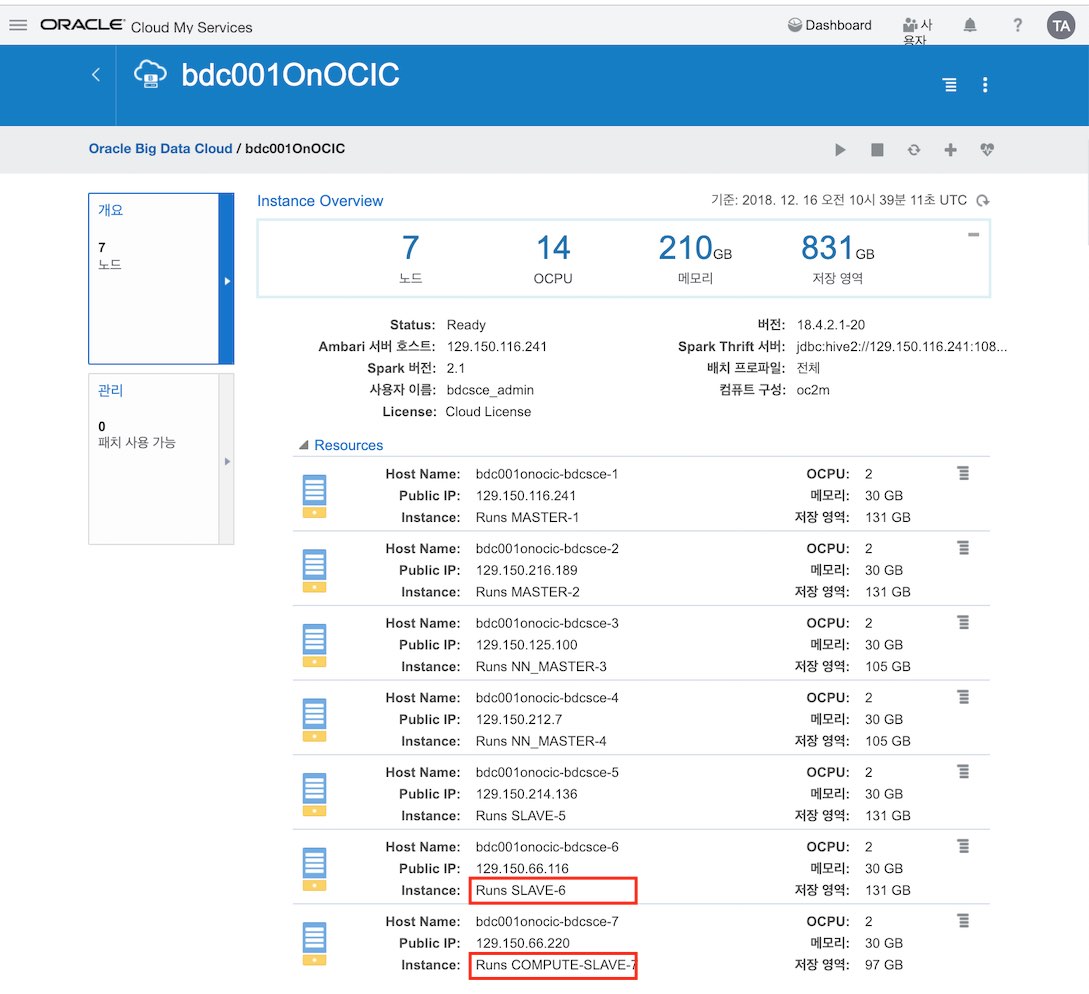Click server icon of MASTER-2 node
Image resolution: width=1089 pixels, height=994 pixels.
[x=315, y=570]
